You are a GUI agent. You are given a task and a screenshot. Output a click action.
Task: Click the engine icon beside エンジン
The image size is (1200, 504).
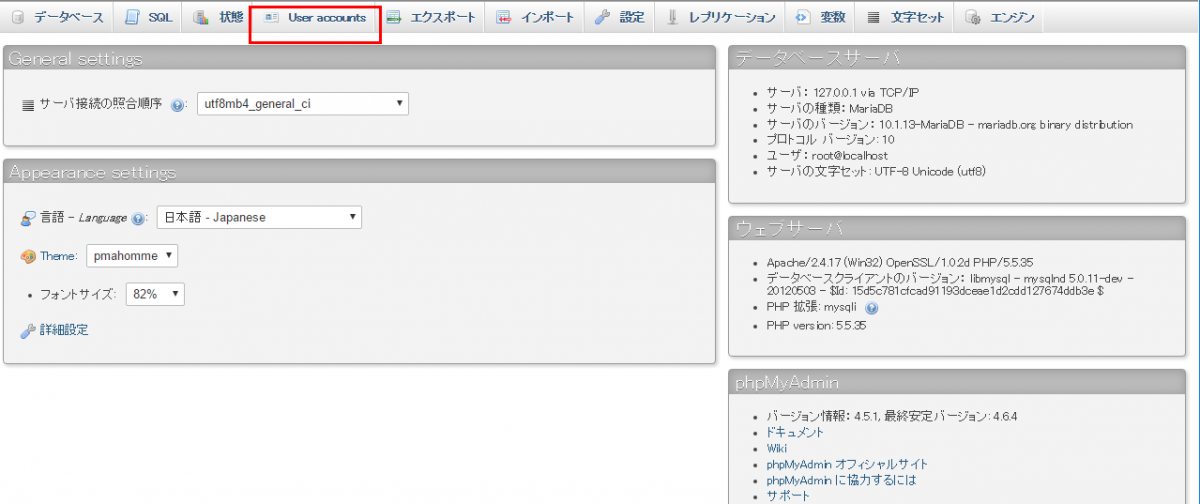click(972, 17)
